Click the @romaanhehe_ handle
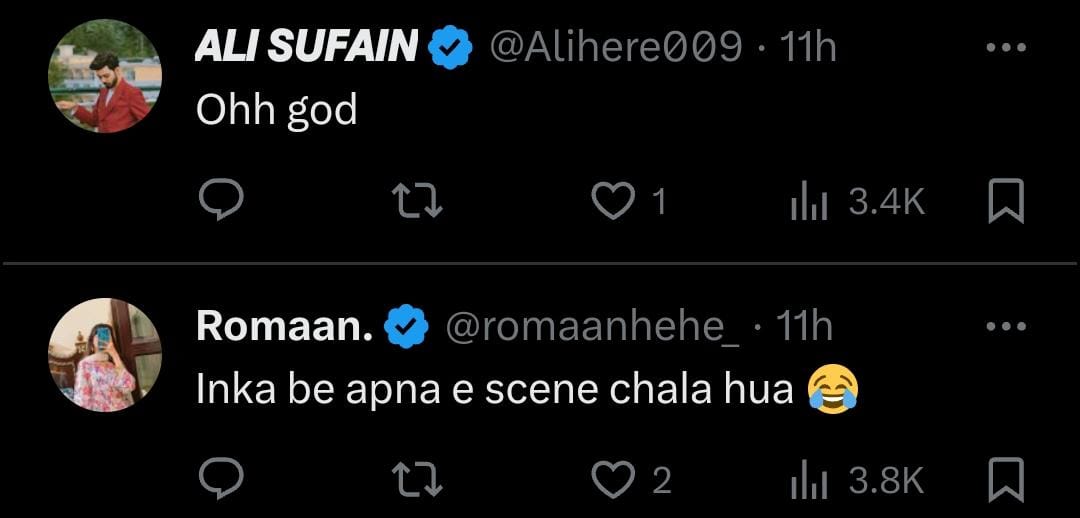The image size is (1080, 518). [592, 326]
